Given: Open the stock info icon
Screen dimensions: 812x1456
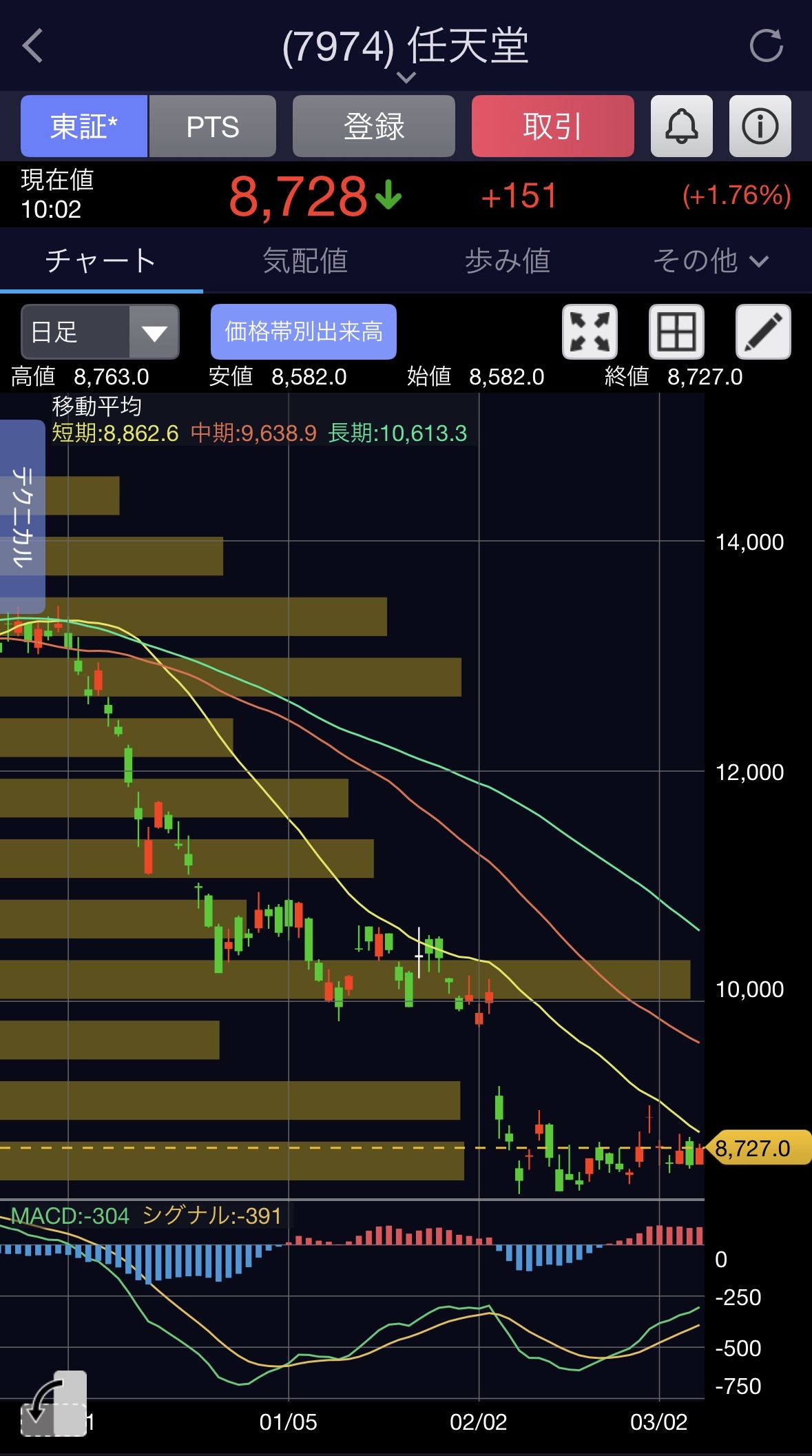Looking at the screenshot, I should pos(760,126).
